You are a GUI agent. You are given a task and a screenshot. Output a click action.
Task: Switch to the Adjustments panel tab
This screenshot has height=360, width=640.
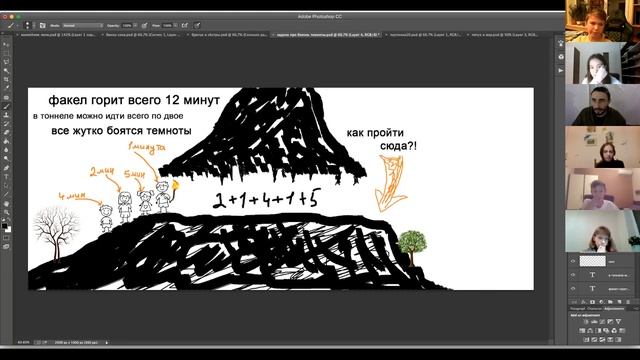(614, 309)
